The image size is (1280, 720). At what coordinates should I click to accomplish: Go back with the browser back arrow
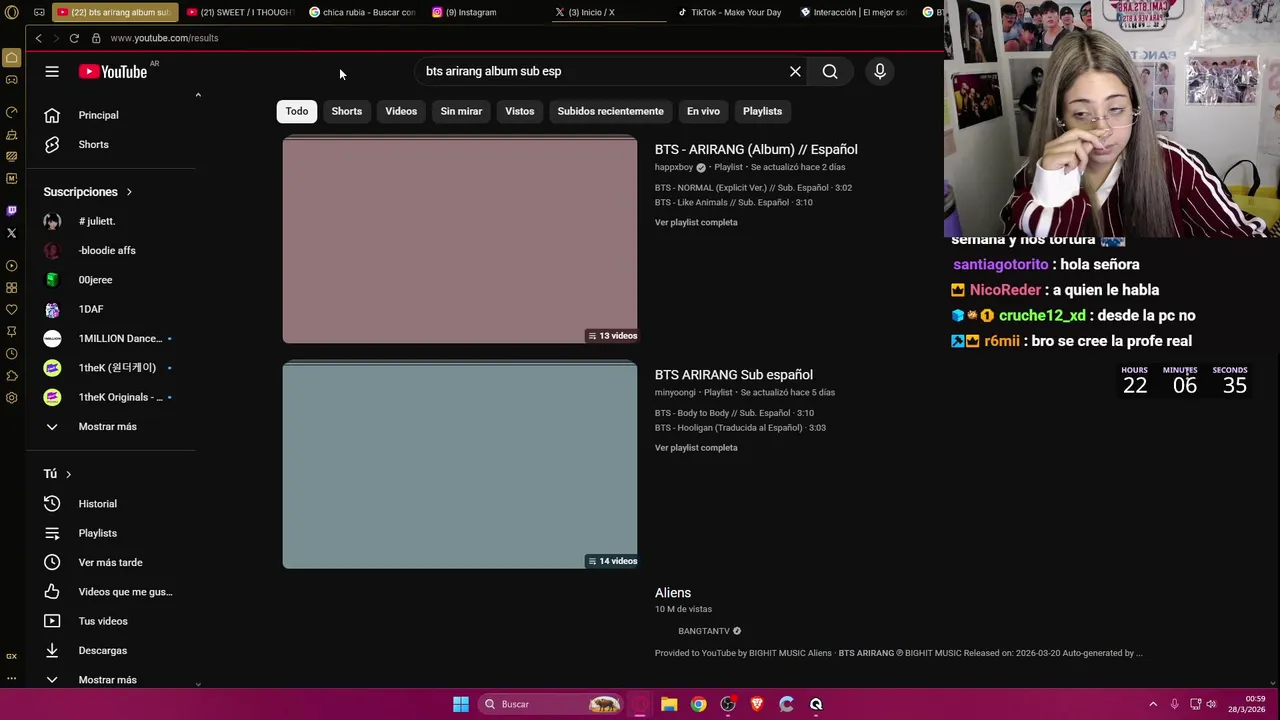coord(38,38)
